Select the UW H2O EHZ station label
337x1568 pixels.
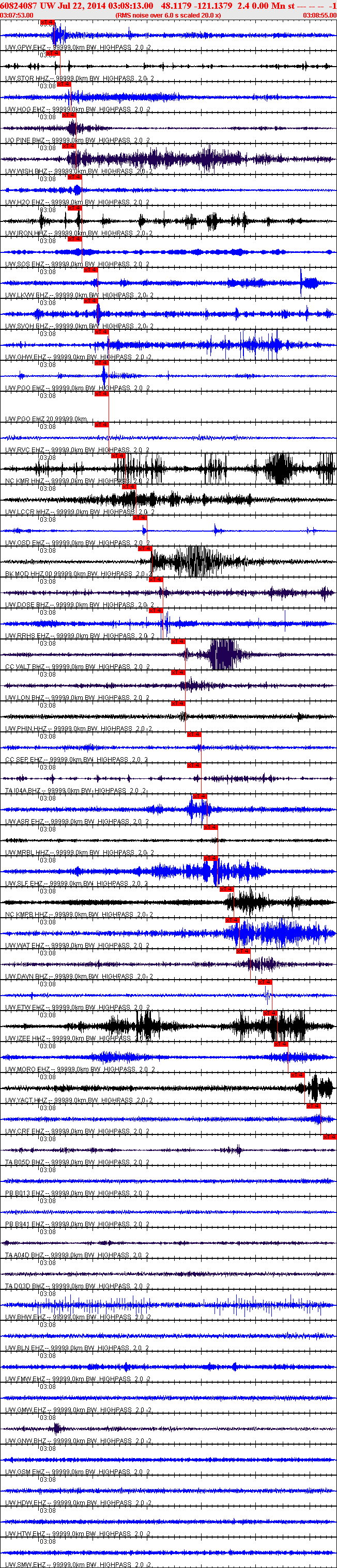click(x=77, y=203)
